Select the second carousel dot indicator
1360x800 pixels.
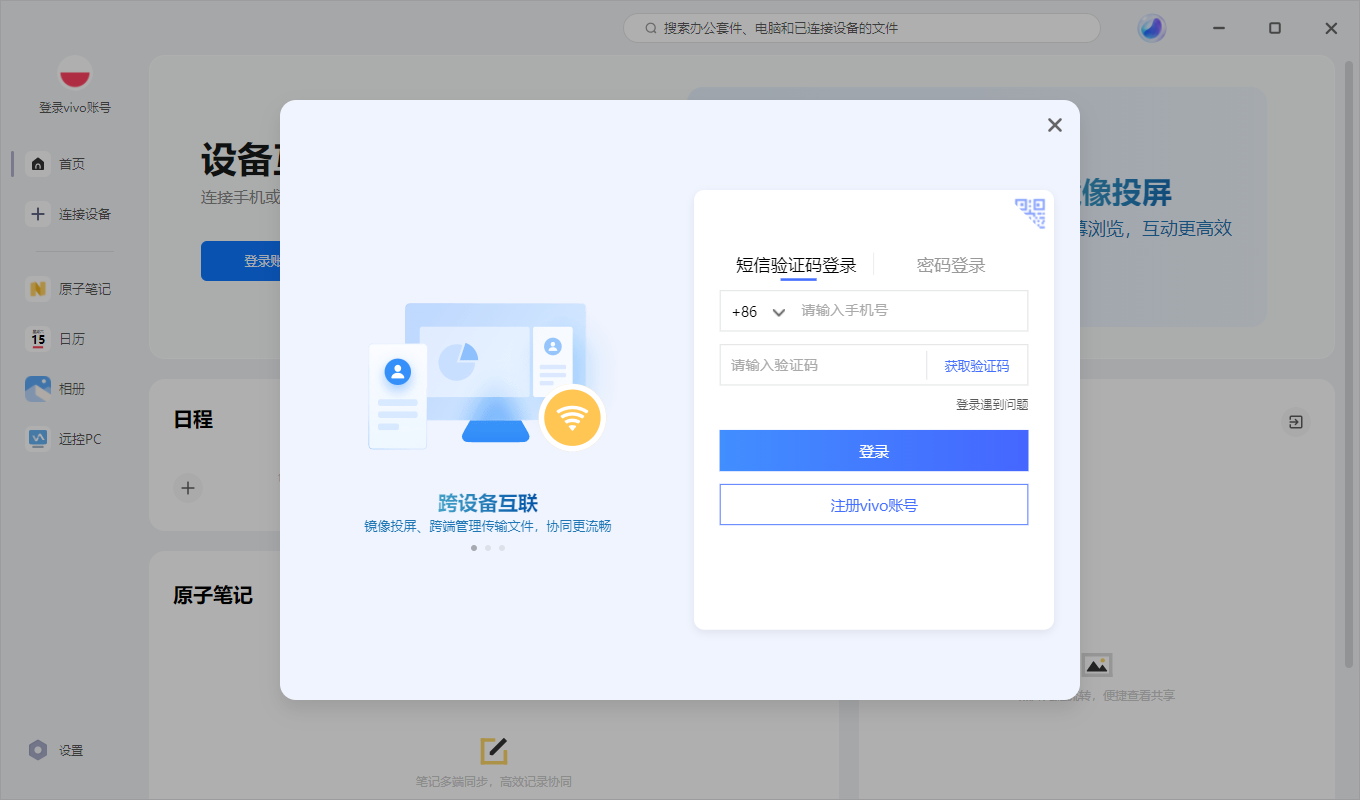pyautogui.click(x=488, y=548)
